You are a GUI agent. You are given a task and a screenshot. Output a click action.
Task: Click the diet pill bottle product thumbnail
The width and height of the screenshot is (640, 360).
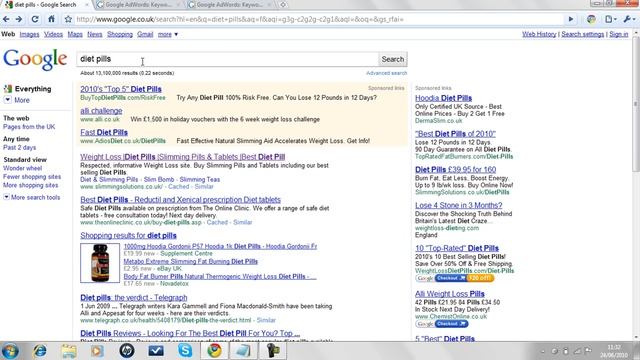[100, 263]
